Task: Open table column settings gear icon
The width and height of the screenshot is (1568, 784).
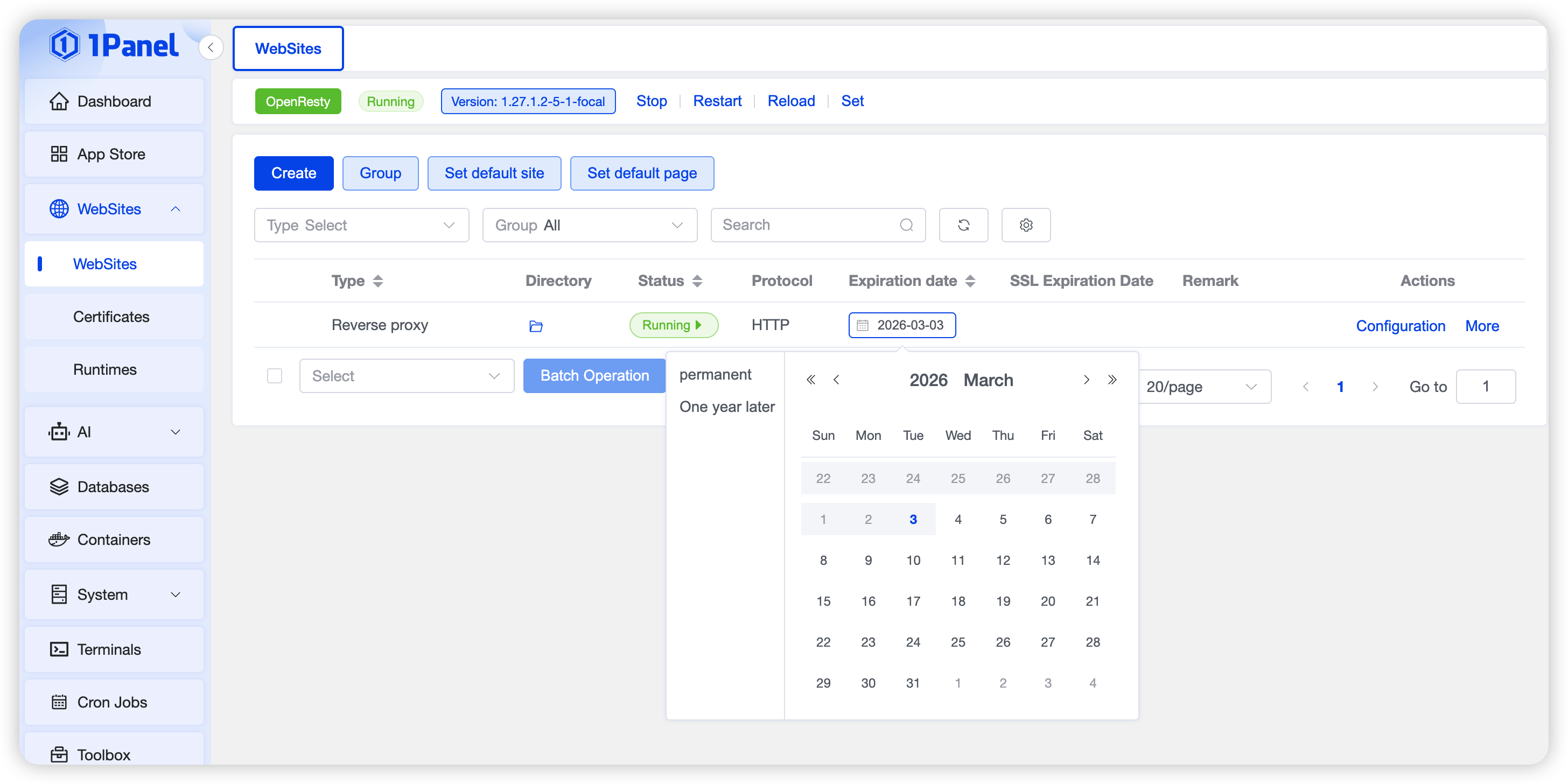Action: click(x=1026, y=225)
